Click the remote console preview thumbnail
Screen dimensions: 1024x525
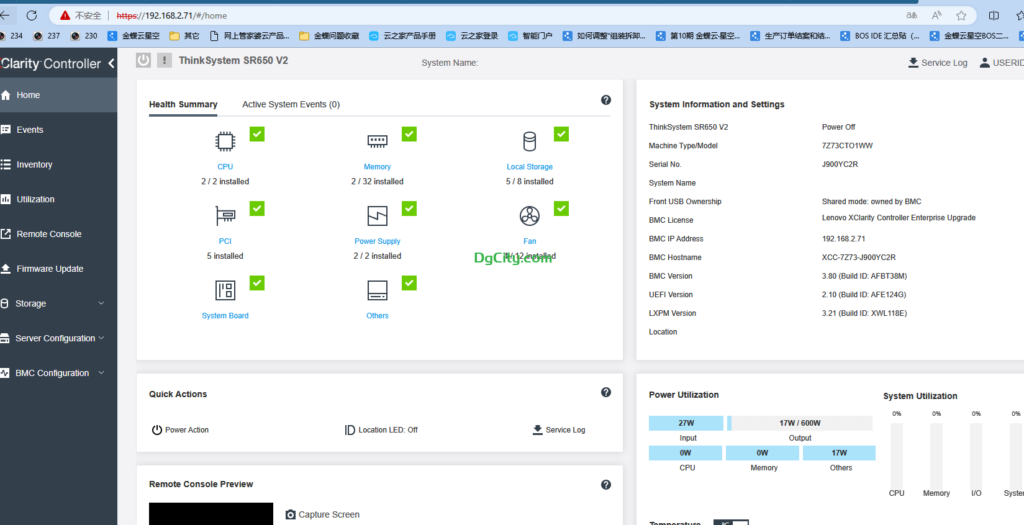point(211,514)
